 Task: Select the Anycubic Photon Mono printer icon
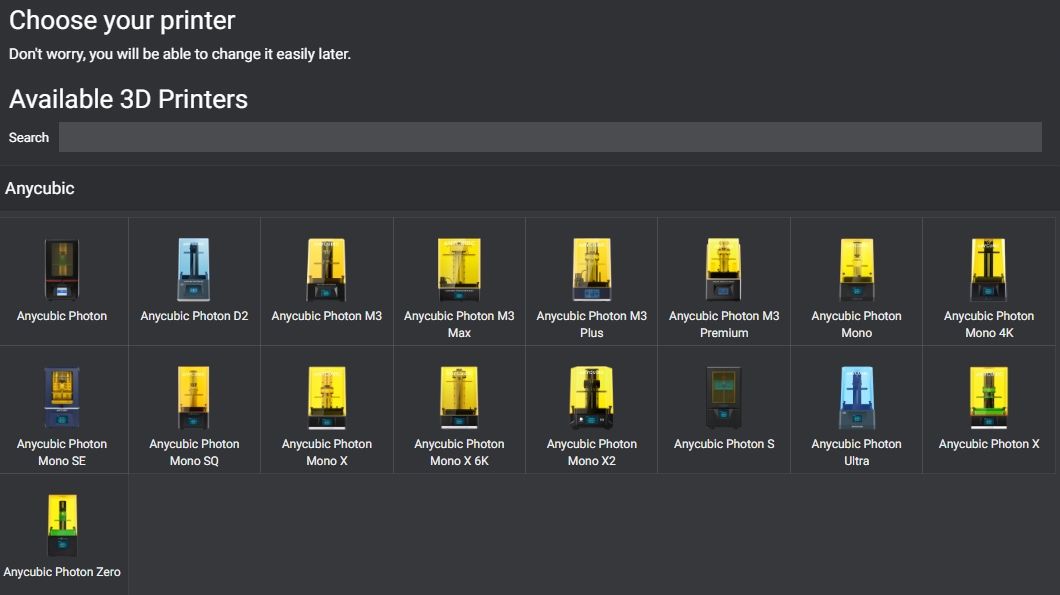pyautogui.click(x=856, y=269)
